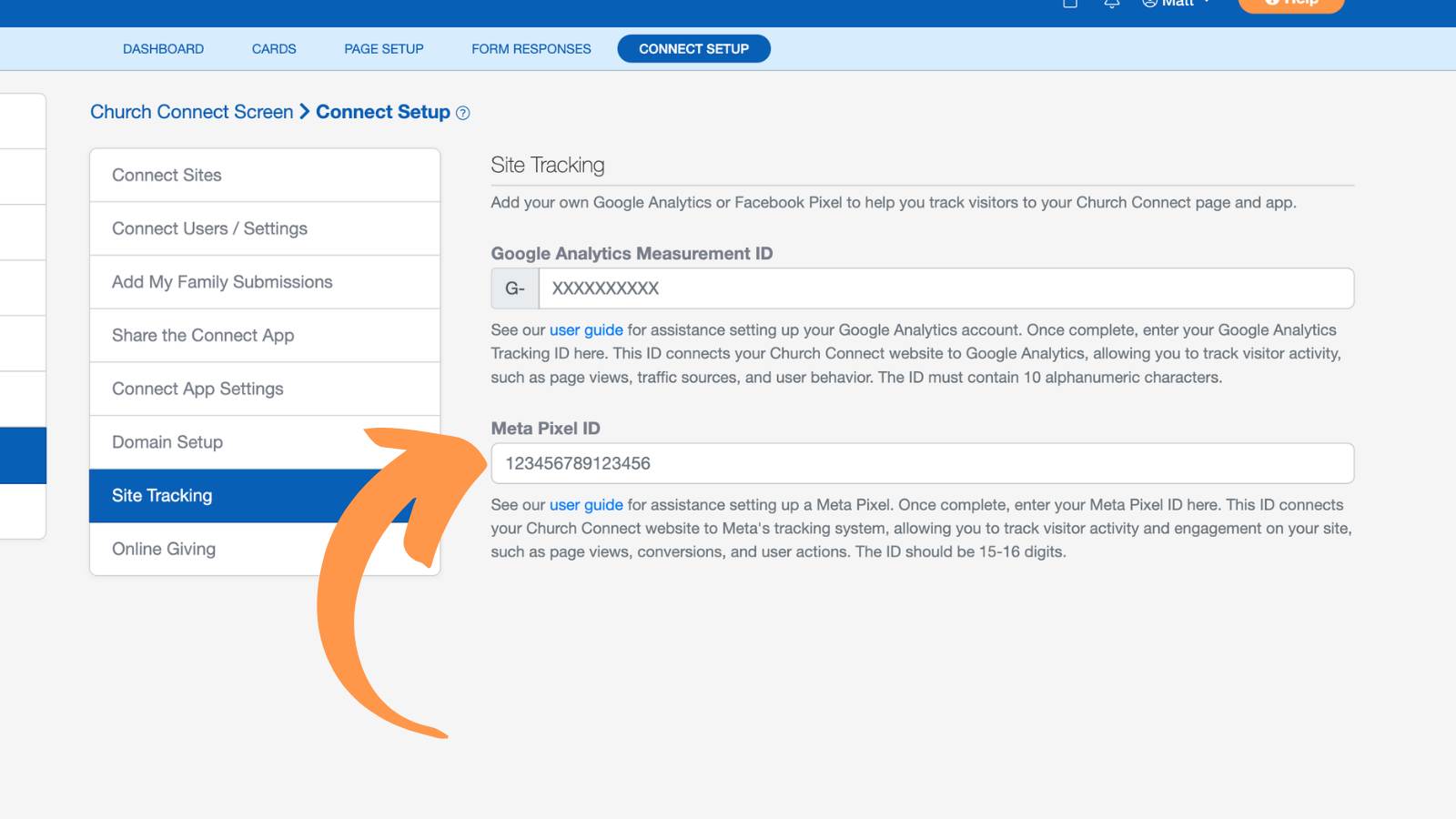The height and width of the screenshot is (819, 1456).
Task: Open Connect Sites in the sidebar
Action: click(265, 175)
